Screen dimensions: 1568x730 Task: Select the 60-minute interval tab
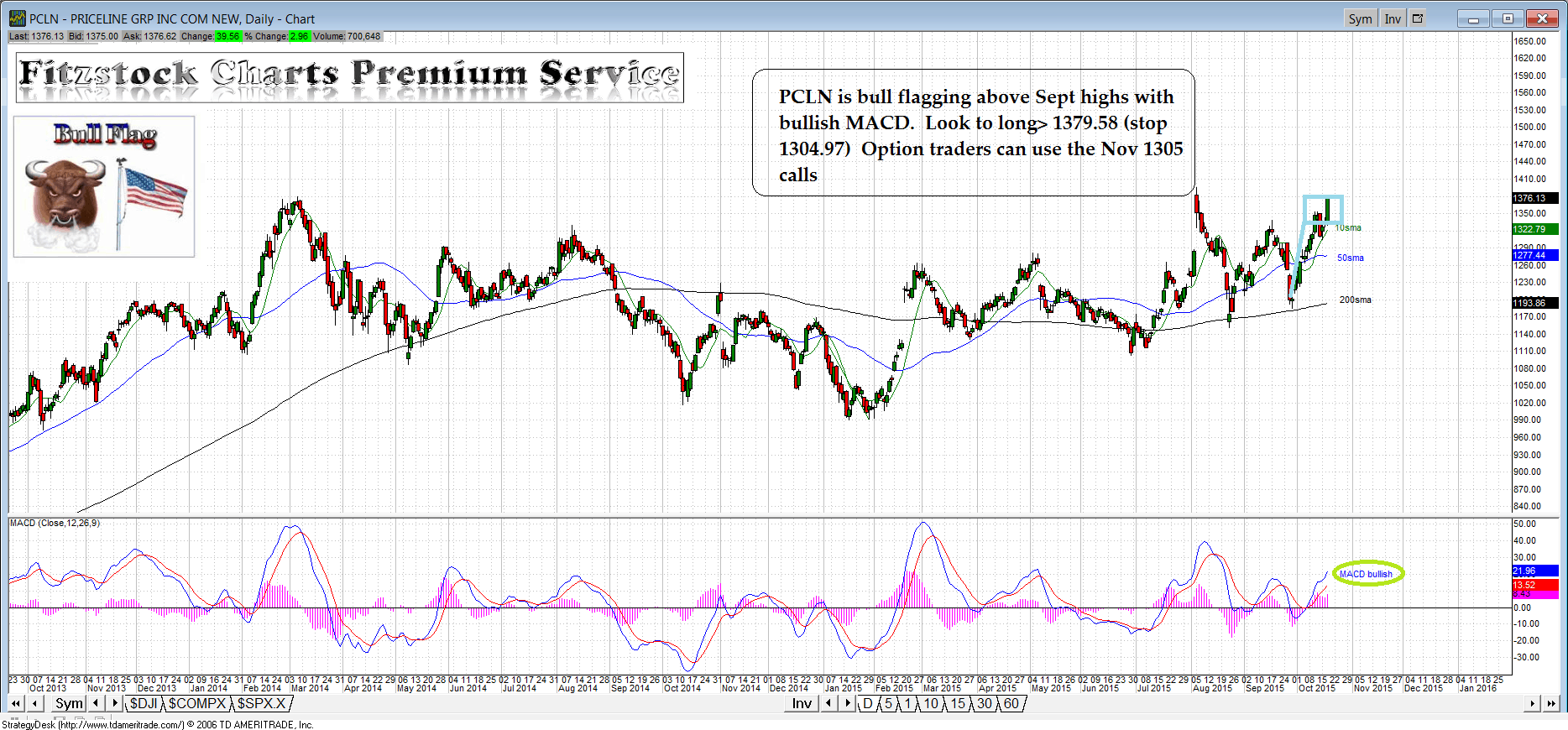tap(1011, 703)
